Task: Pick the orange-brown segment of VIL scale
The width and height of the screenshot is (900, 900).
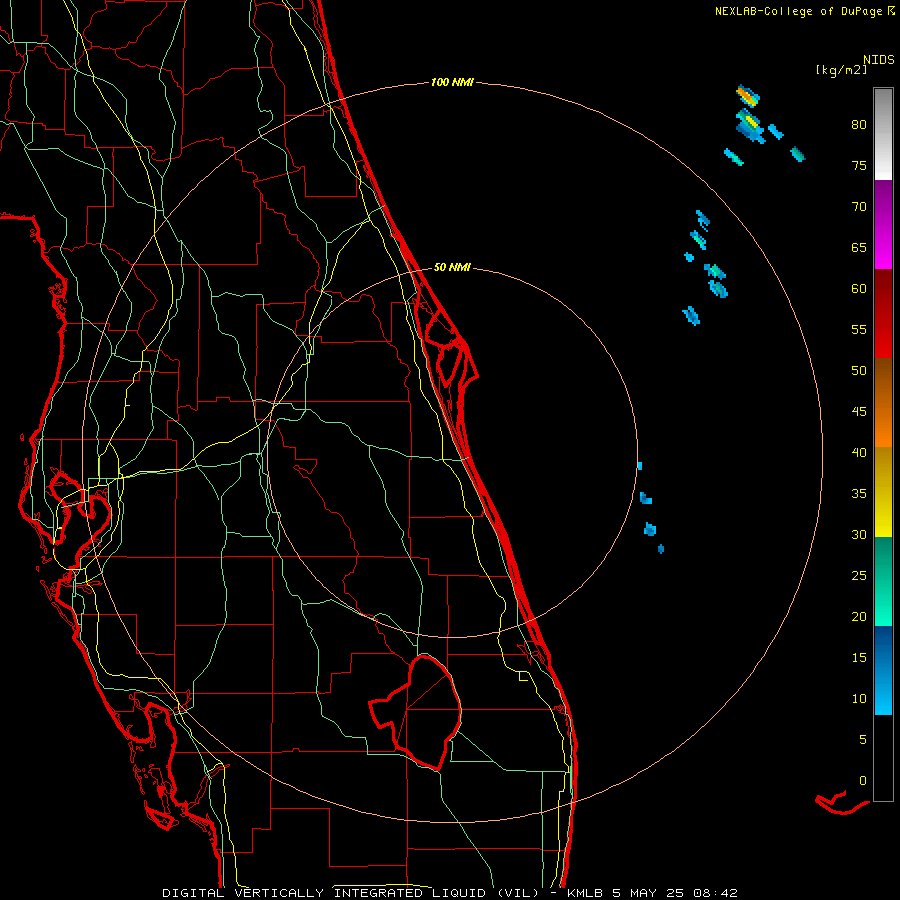Action: point(883,402)
